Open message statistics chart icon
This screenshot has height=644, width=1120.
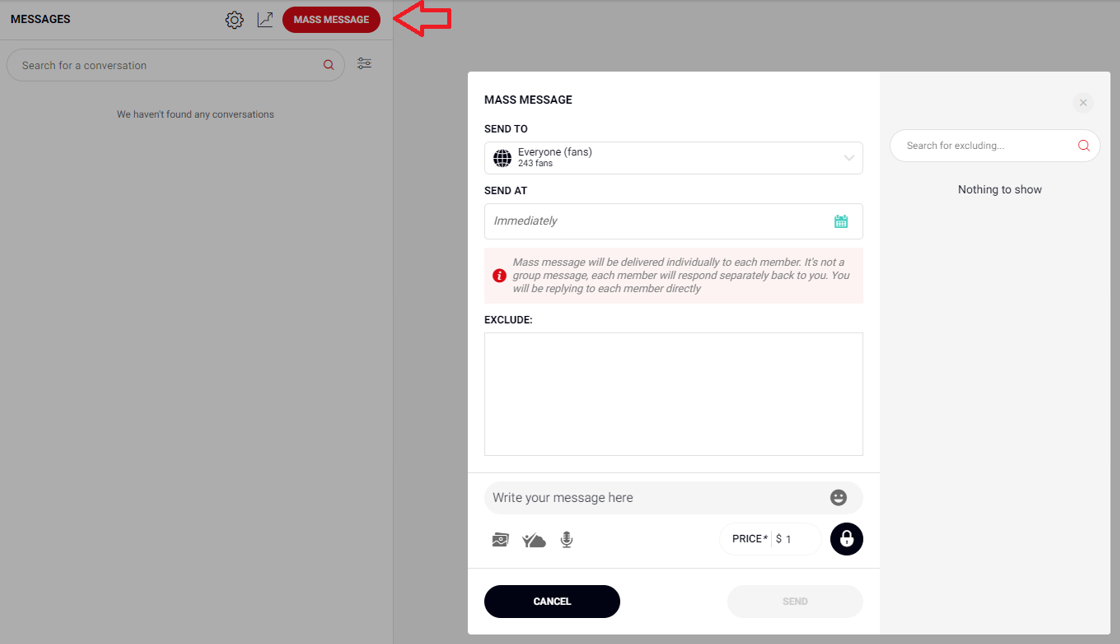click(265, 19)
